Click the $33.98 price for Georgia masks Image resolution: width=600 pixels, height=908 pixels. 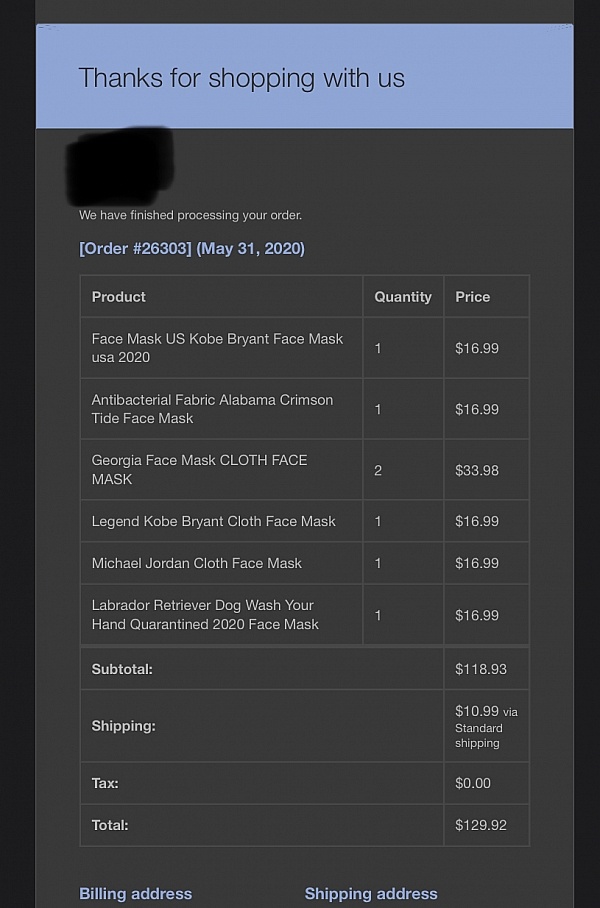coord(477,470)
